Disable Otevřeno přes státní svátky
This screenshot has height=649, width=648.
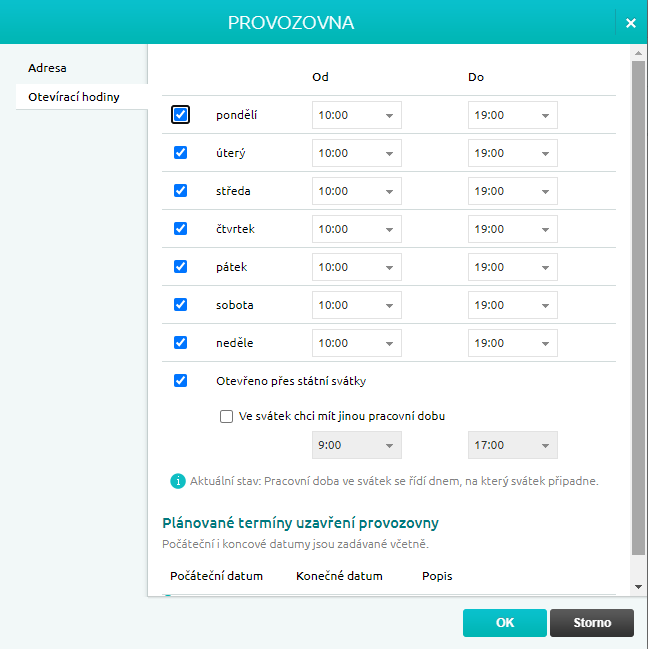(180, 380)
